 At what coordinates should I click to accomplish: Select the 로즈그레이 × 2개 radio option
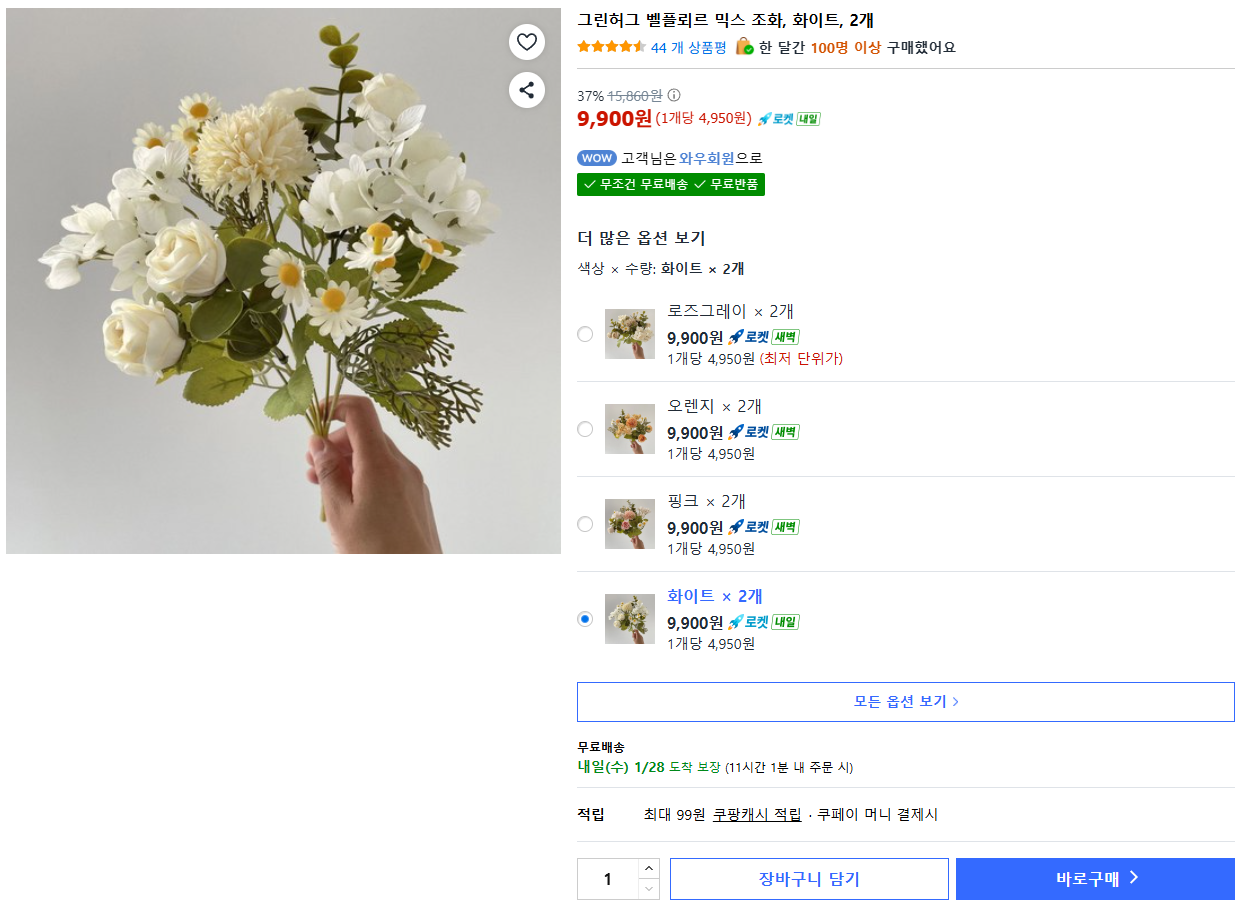pos(585,334)
